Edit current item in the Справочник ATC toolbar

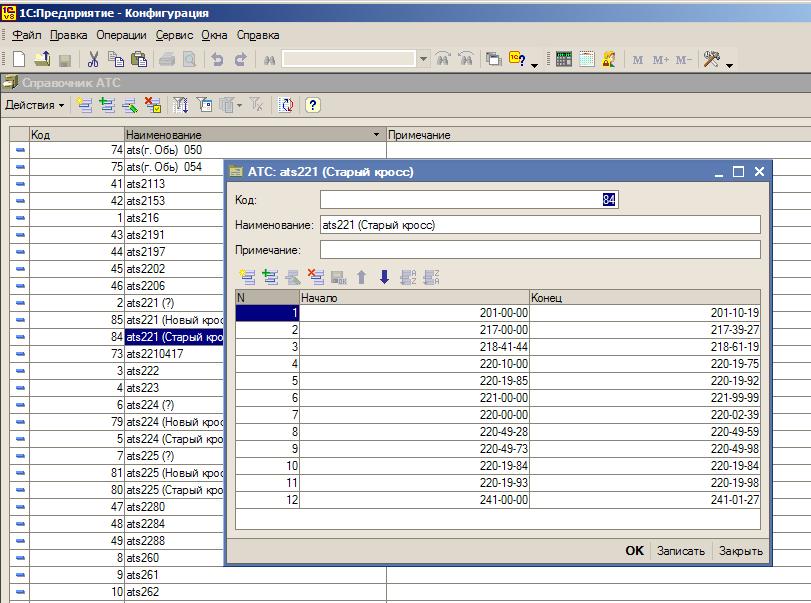pos(130,105)
